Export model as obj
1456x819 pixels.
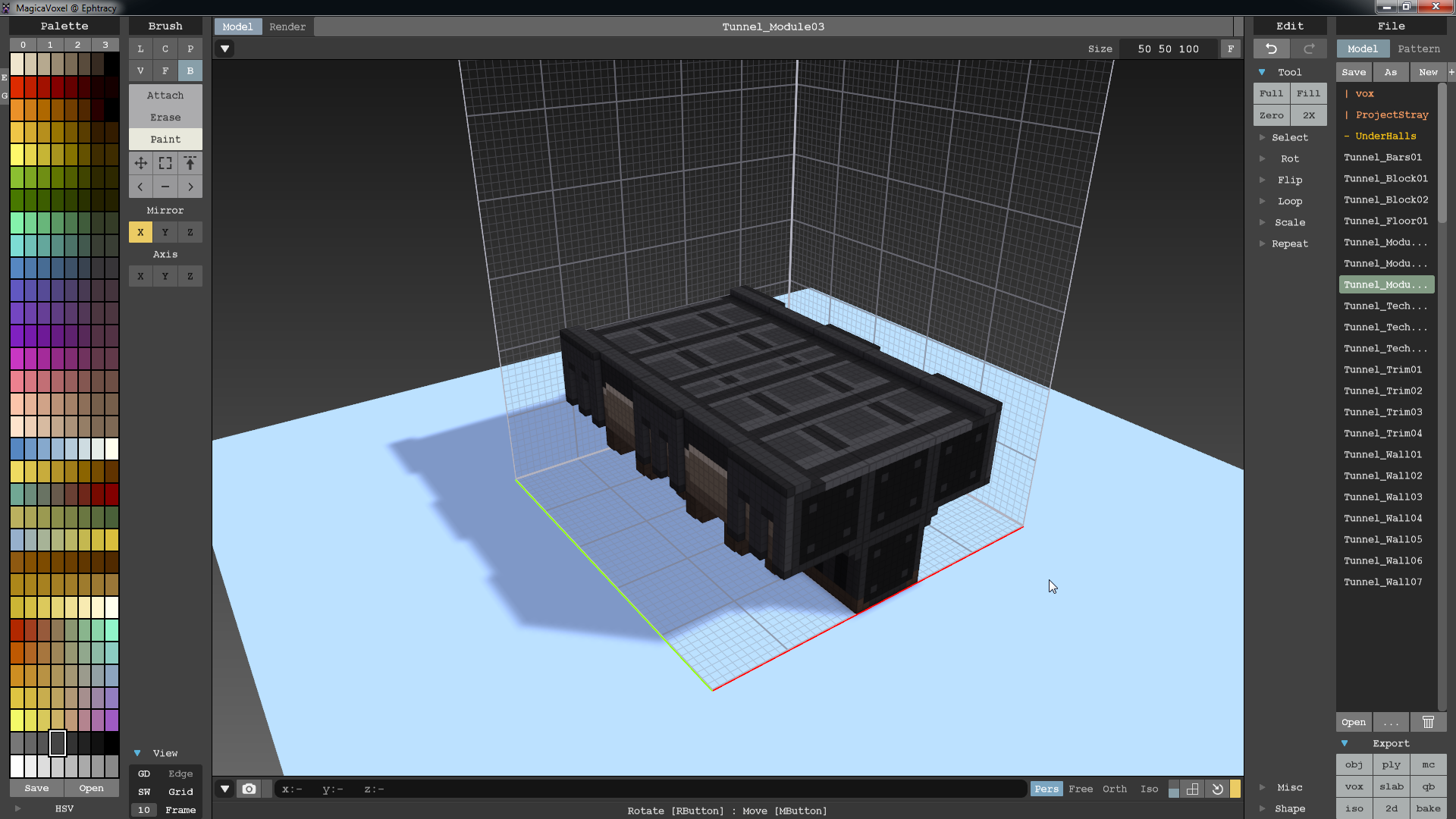pos(1354,764)
